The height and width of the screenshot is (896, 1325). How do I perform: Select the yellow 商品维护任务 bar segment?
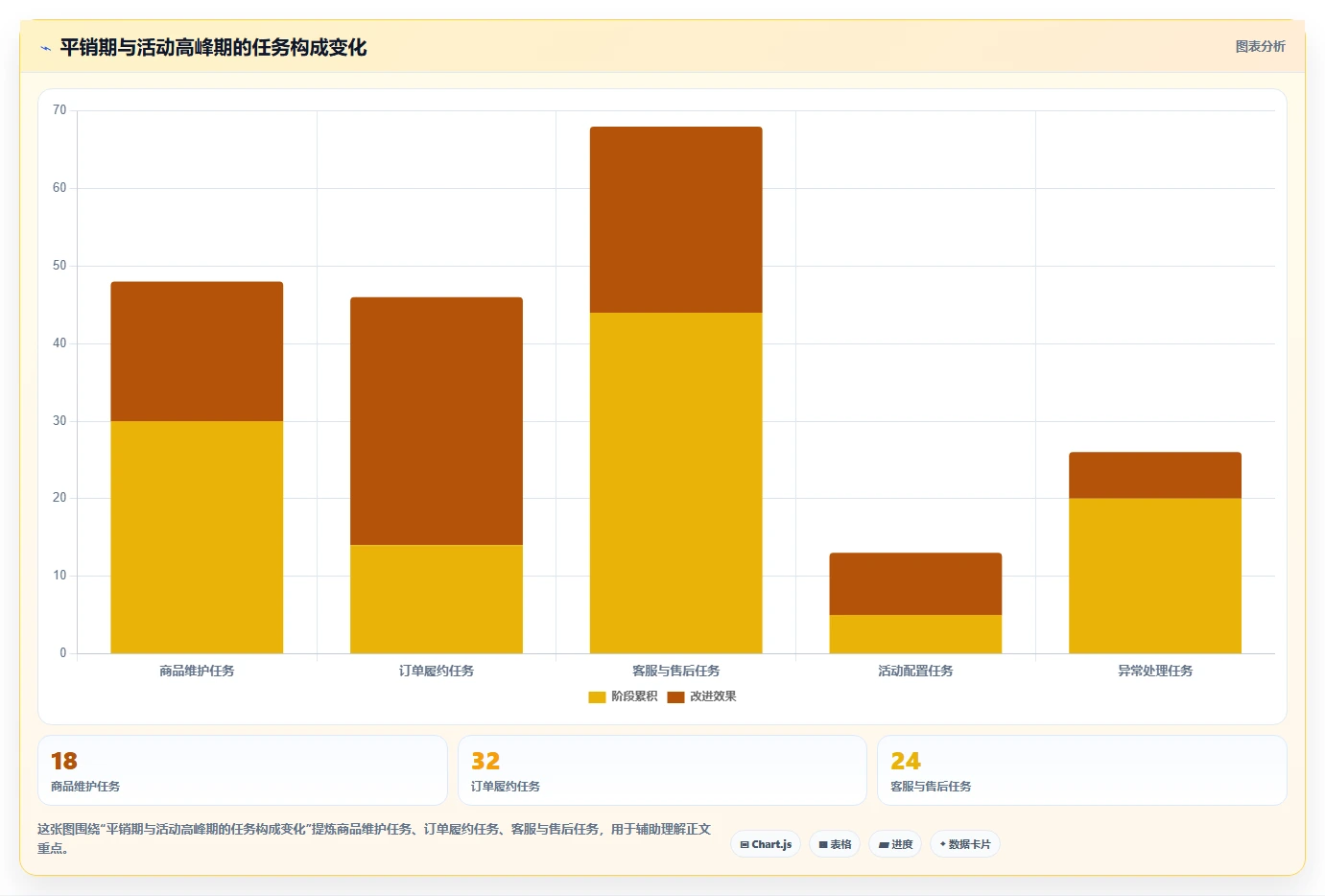coord(197,537)
